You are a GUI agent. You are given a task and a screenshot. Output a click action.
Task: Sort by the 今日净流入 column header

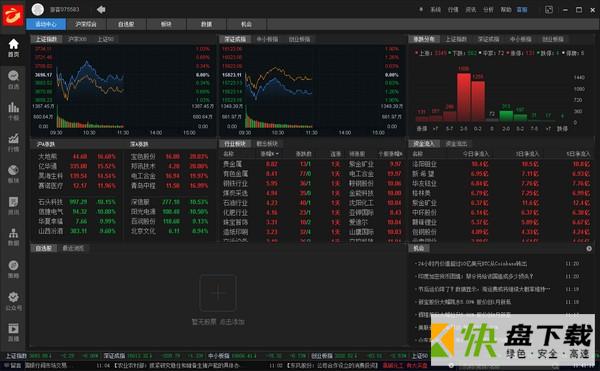point(476,154)
